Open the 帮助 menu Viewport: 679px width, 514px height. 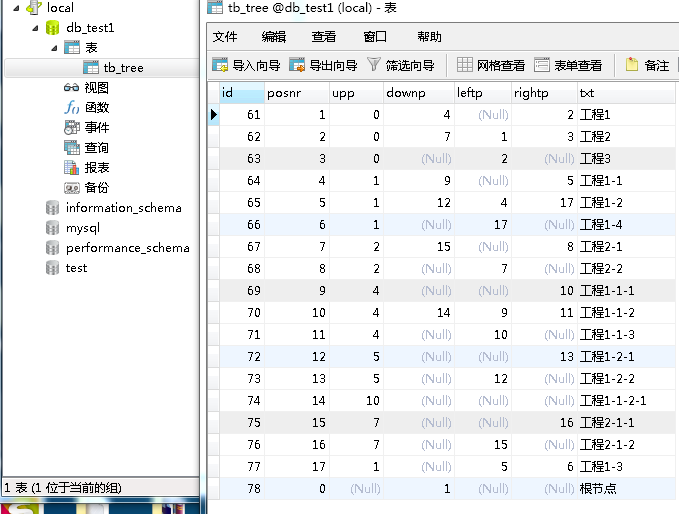pos(429,37)
